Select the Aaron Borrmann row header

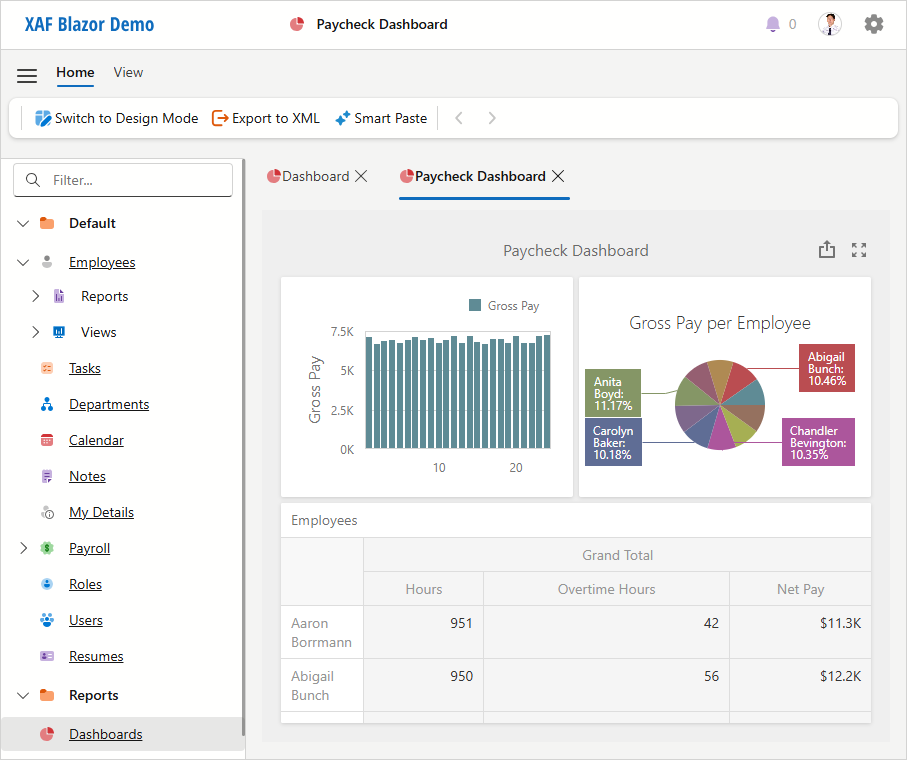[322, 632]
